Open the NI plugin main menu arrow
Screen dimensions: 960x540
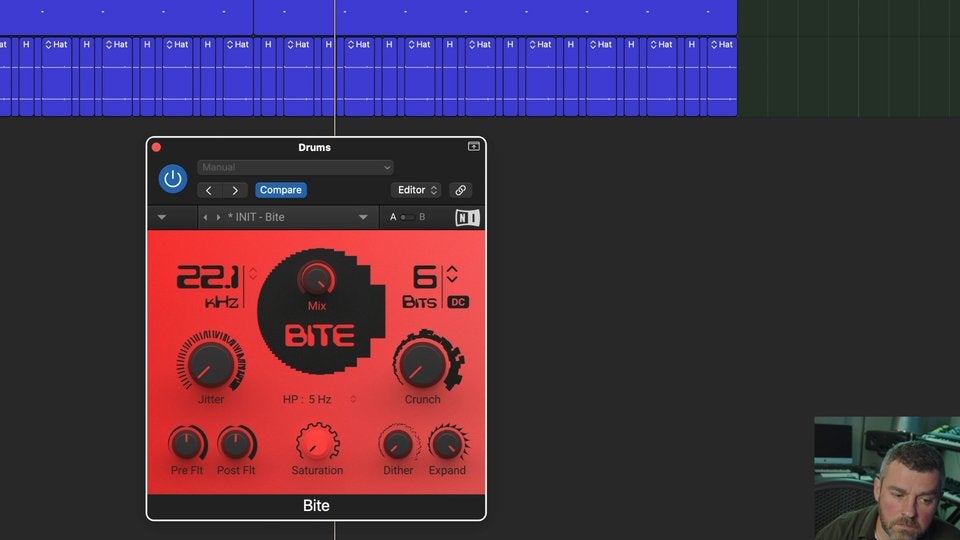162,217
